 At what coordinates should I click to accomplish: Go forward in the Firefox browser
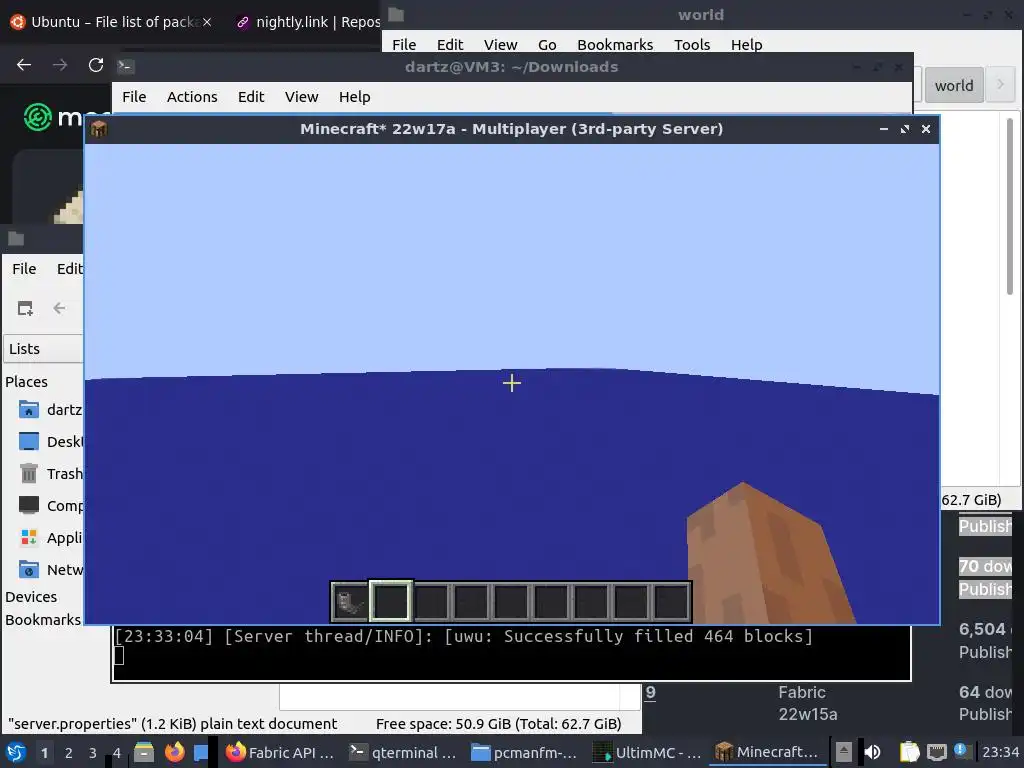click(x=59, y=65)
